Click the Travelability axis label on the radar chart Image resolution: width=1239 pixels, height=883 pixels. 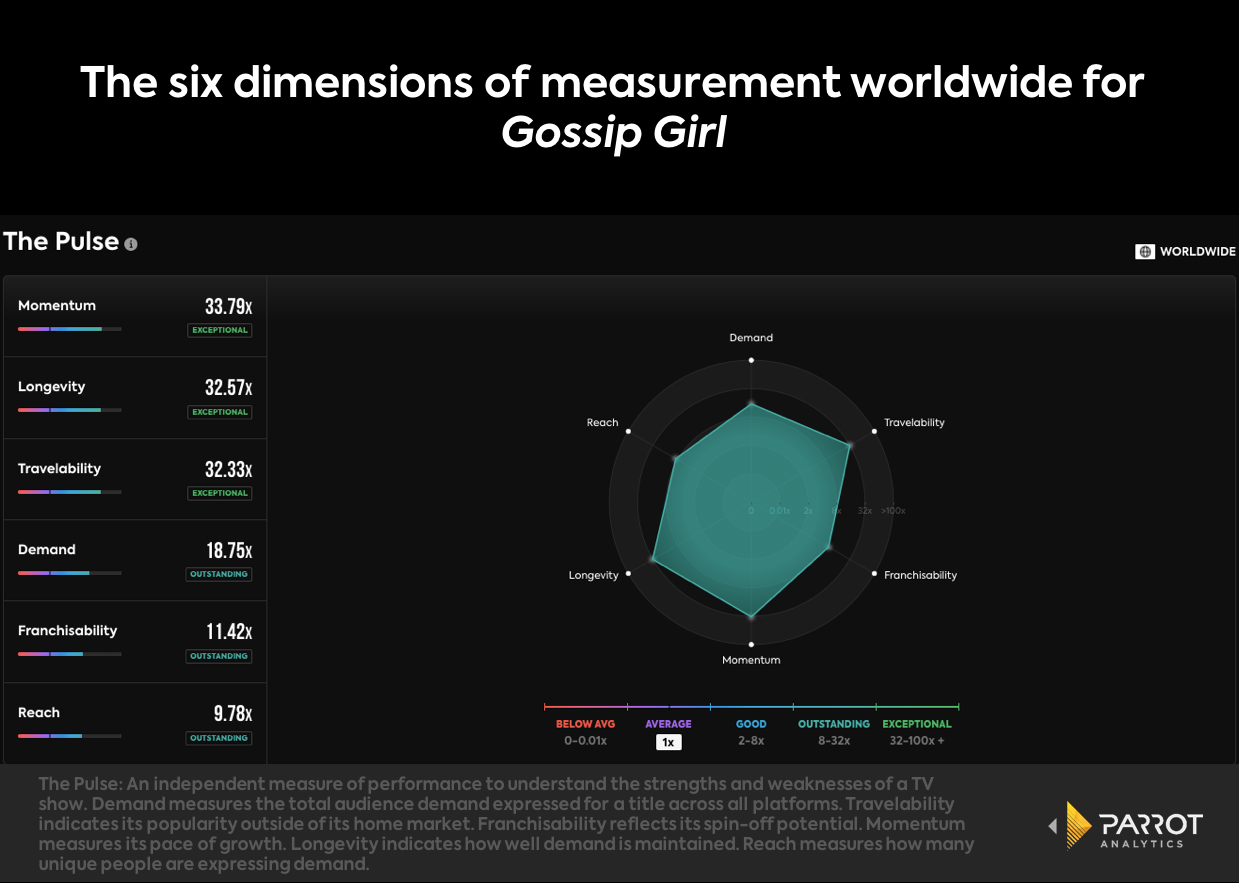(x=915, y=423)
